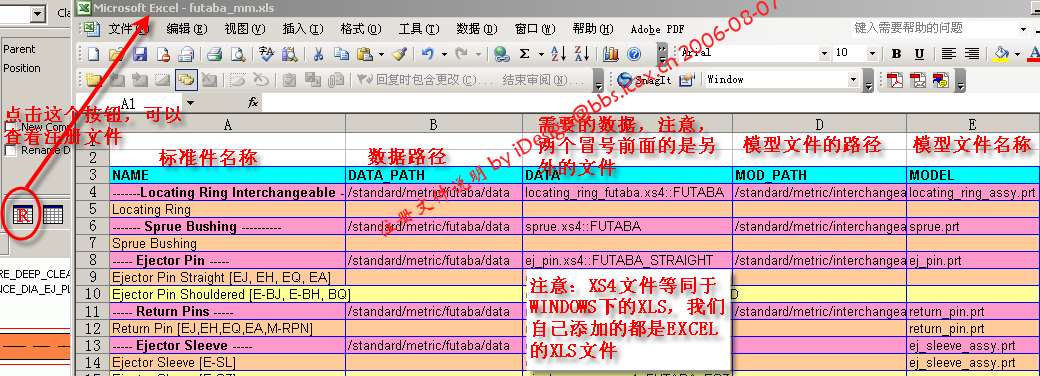
Task: Open the 格式(O) Format menu
Action: click(361, 29)
